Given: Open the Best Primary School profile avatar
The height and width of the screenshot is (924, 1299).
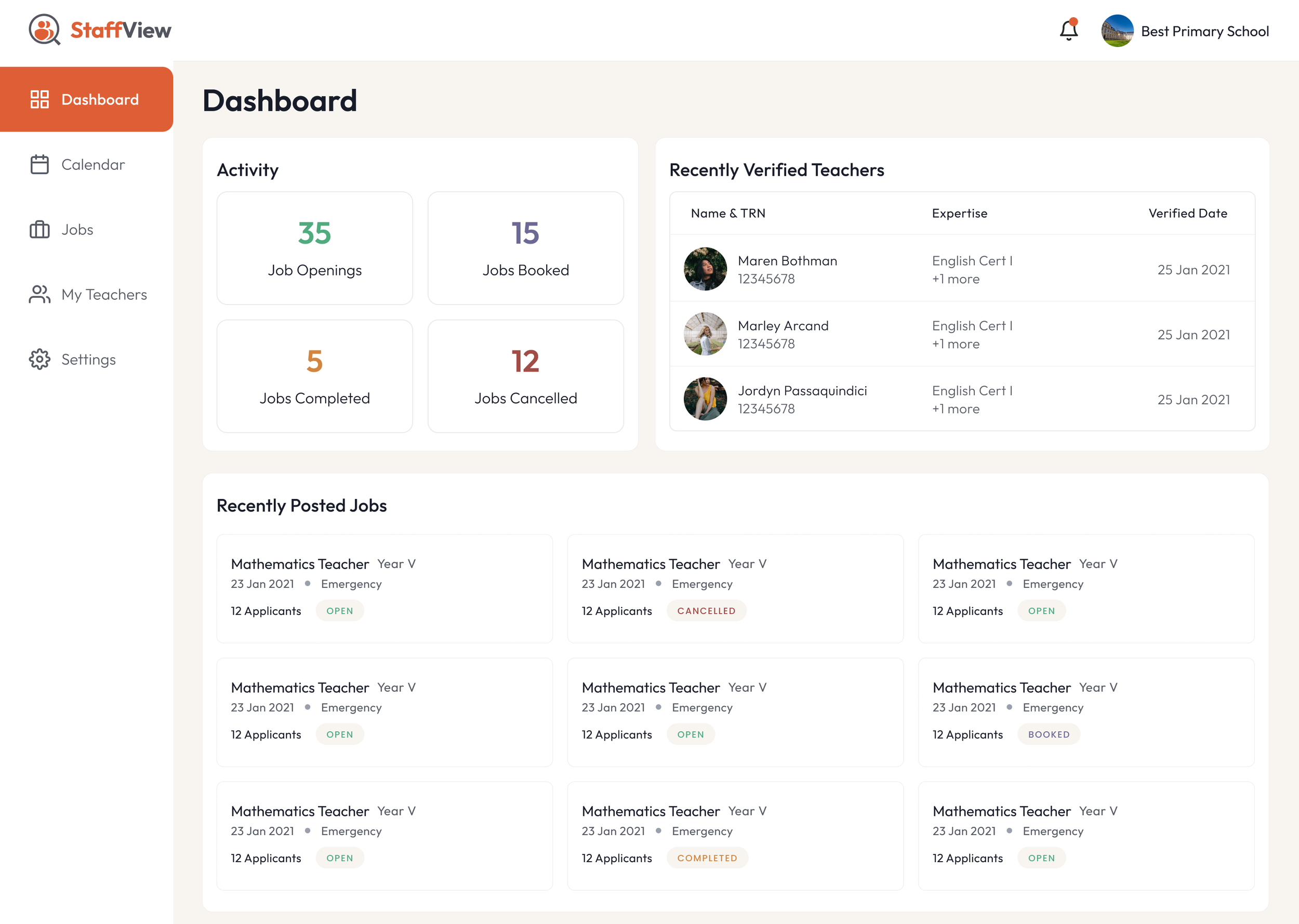Looking at the screenshot, I should [1117, 31].
